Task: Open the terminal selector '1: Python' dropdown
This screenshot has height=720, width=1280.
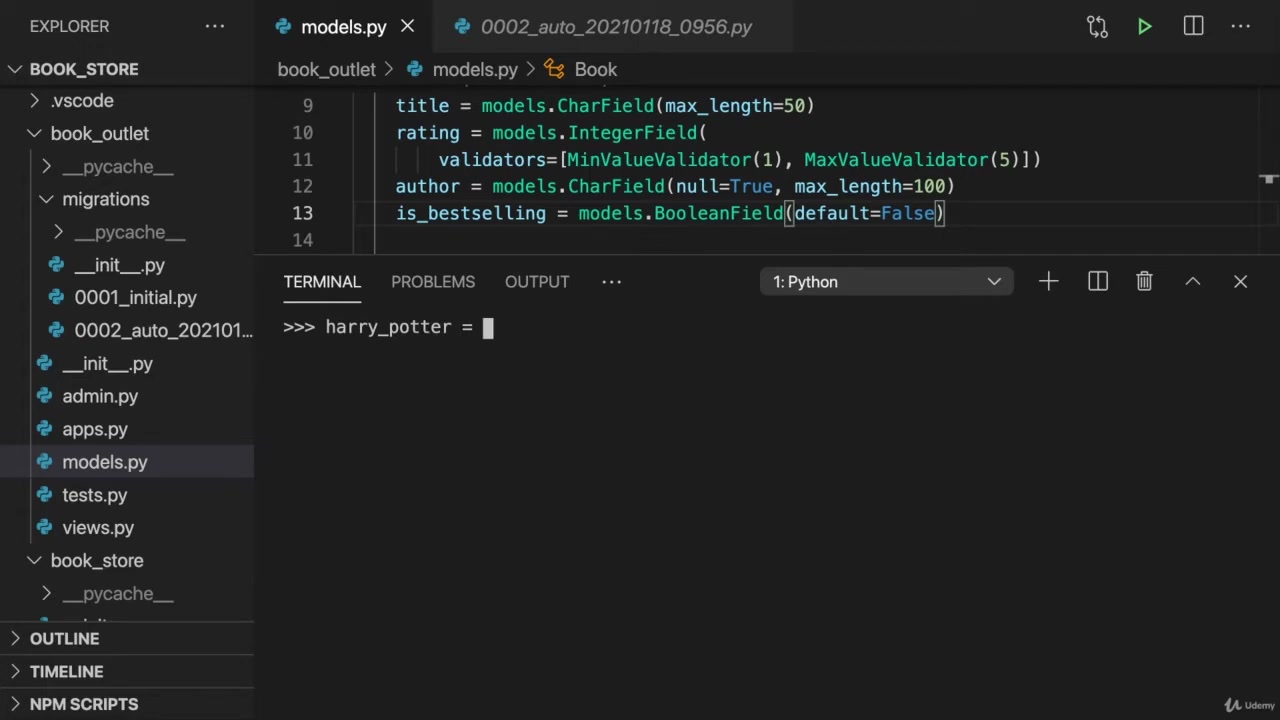Action: (885, 282)
